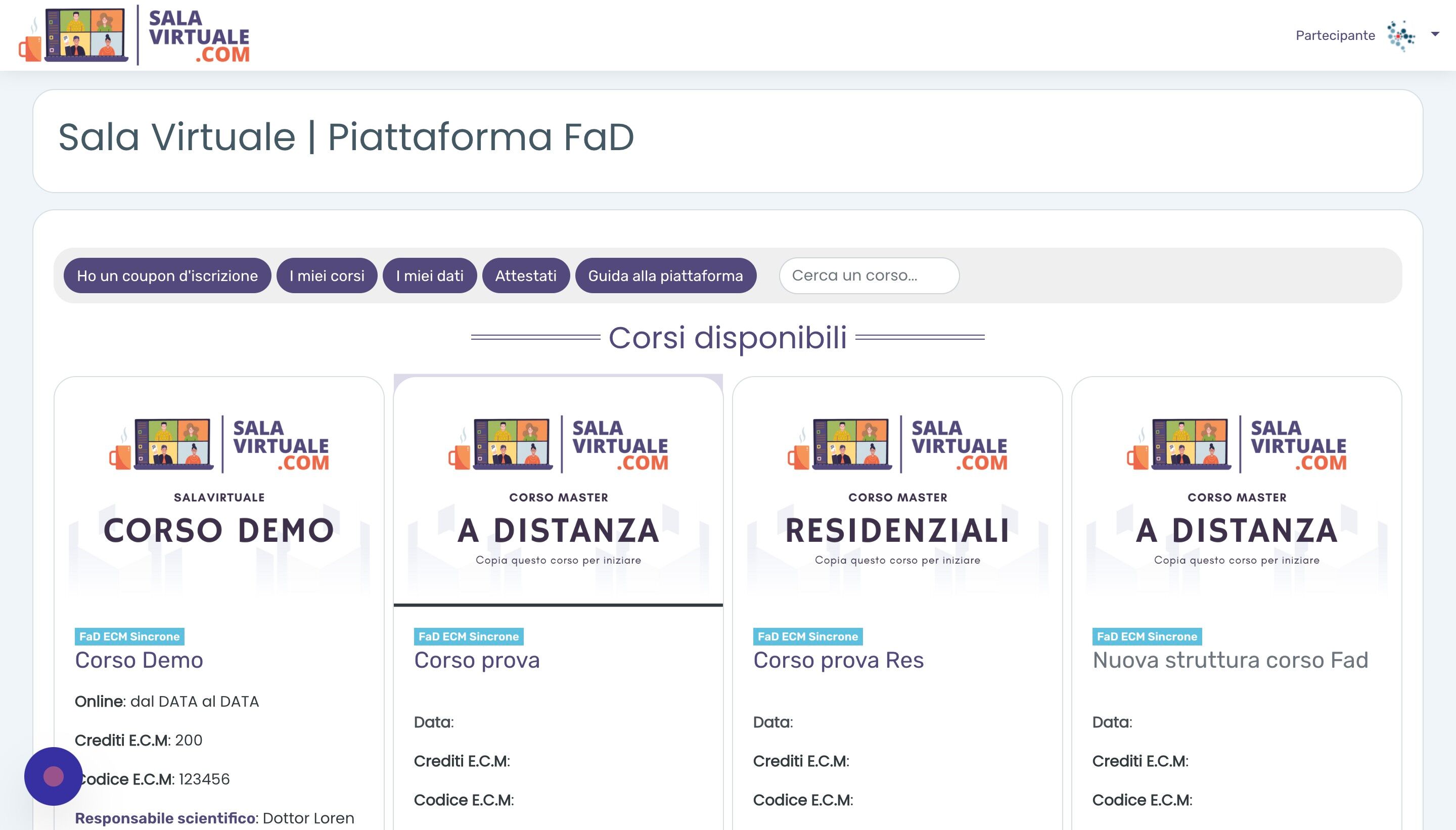Open the Nuova struttura corso Fad banner
The height and width of the screenshot is (830, 1456).
1237,491
